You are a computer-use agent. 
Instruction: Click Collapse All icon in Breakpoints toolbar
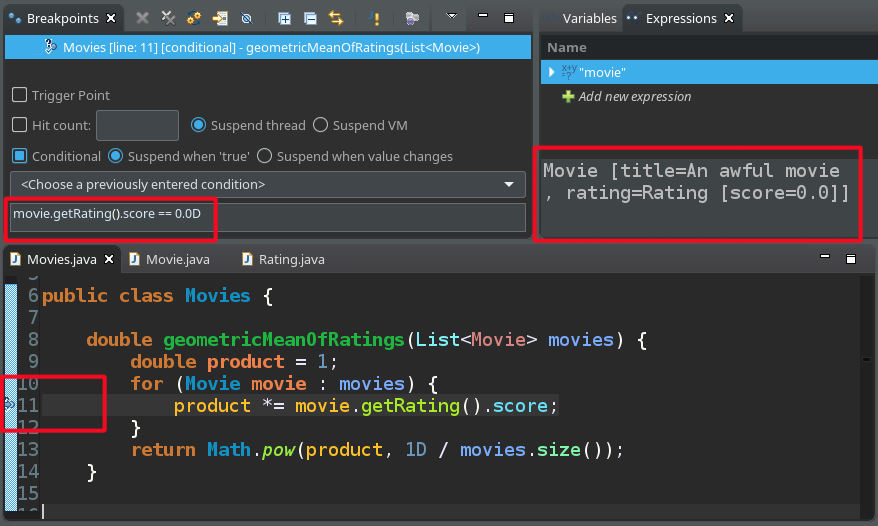310,18
